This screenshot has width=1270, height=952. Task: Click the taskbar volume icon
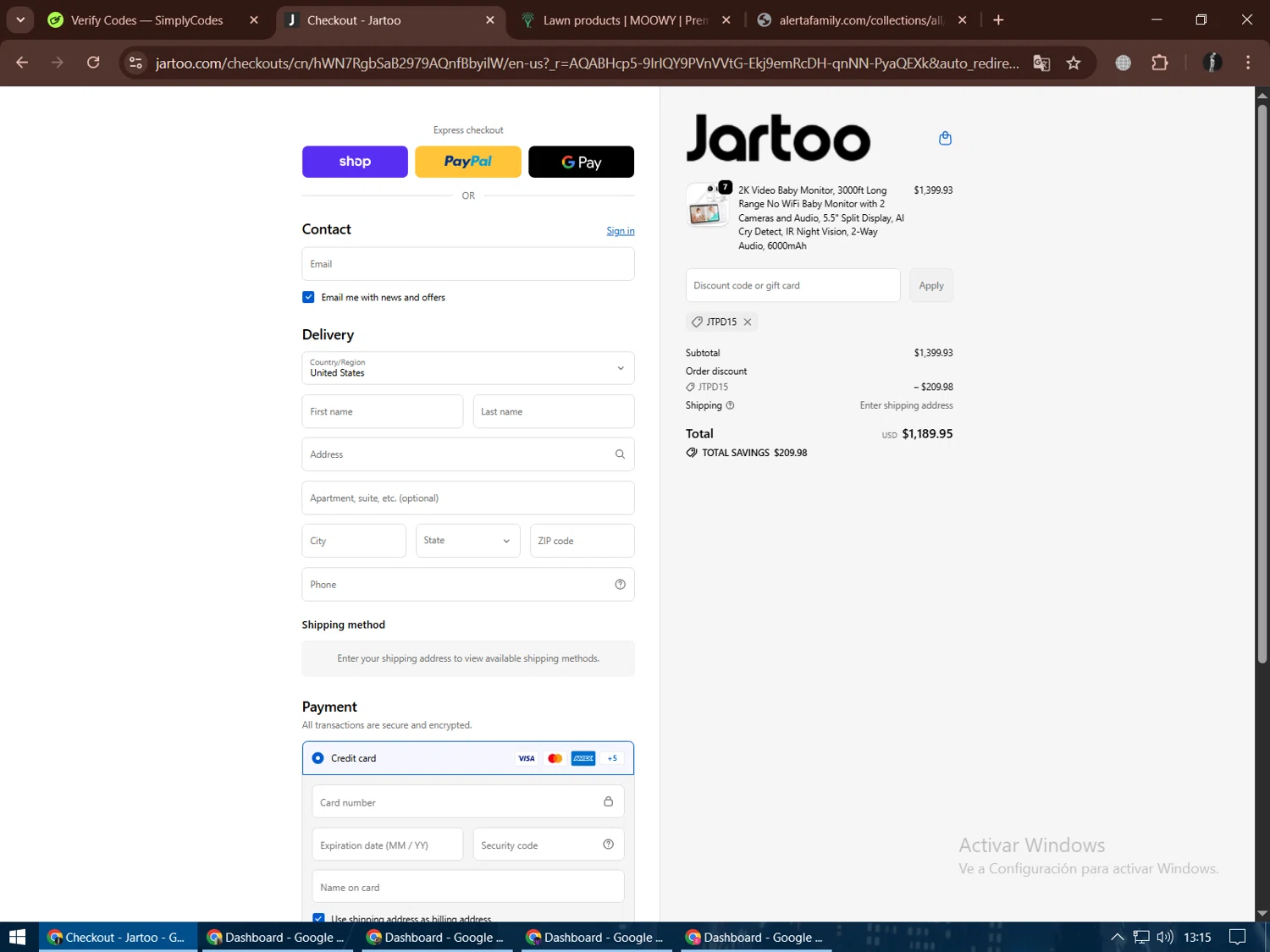click(x=1165, y=937)
